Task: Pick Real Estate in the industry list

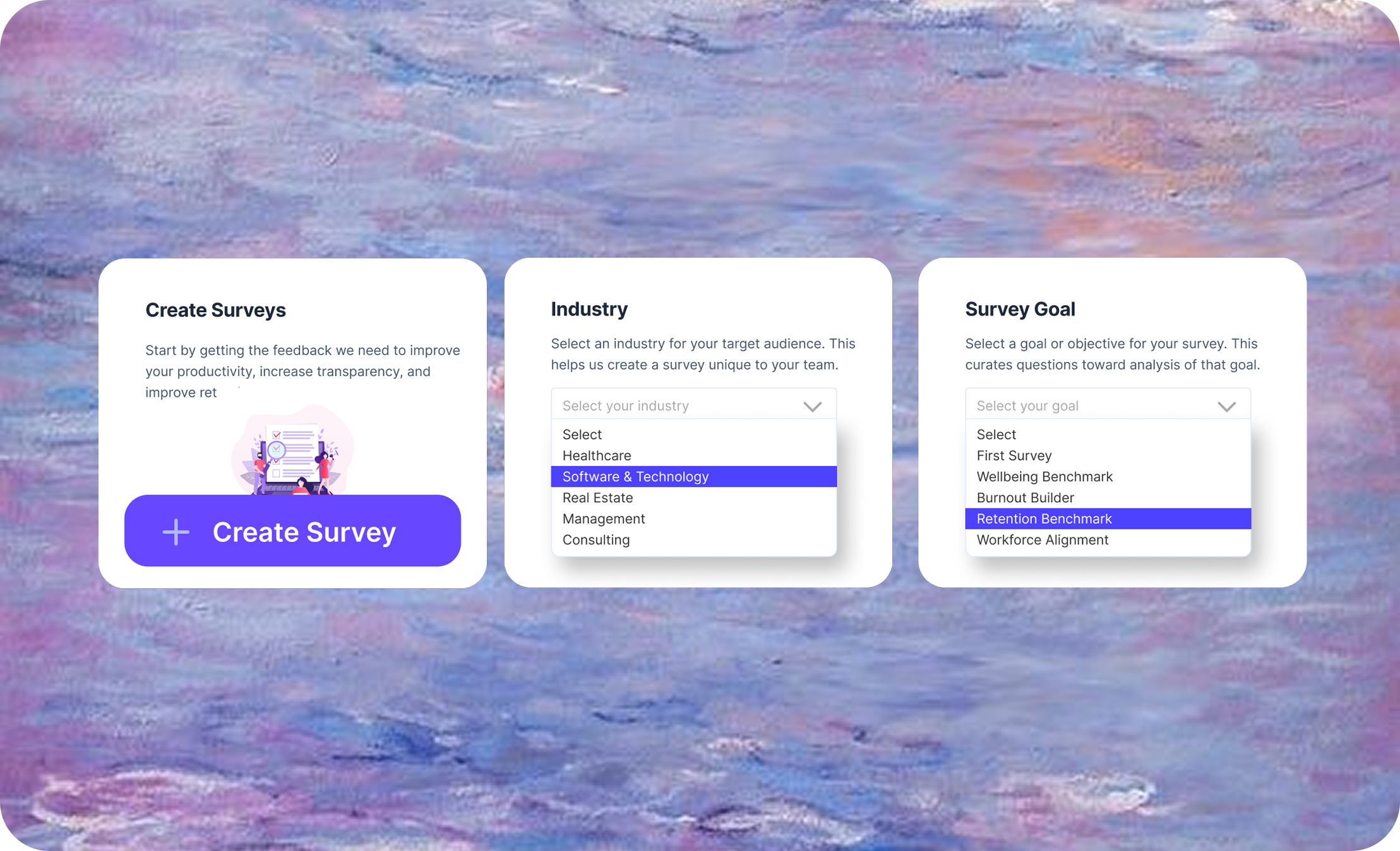Action: (597, 498)
